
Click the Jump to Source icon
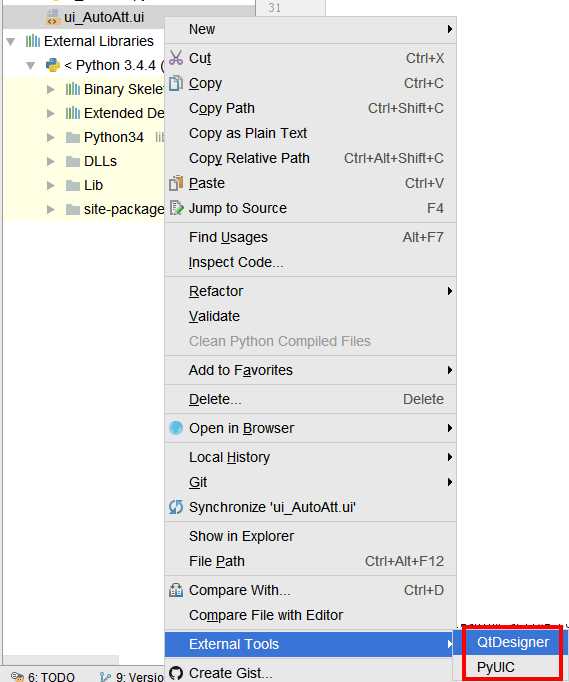tap(176, 208)
